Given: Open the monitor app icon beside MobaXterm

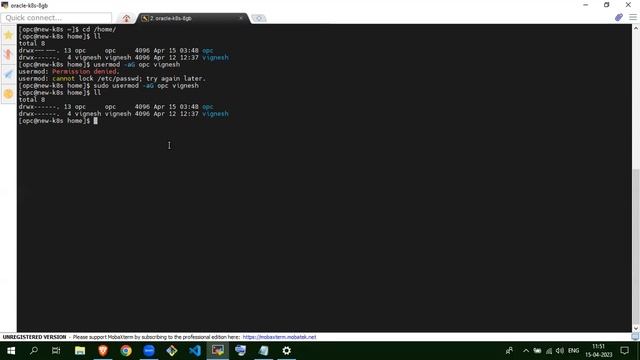Looking at the screenshot, I should (x=241, y=351).
